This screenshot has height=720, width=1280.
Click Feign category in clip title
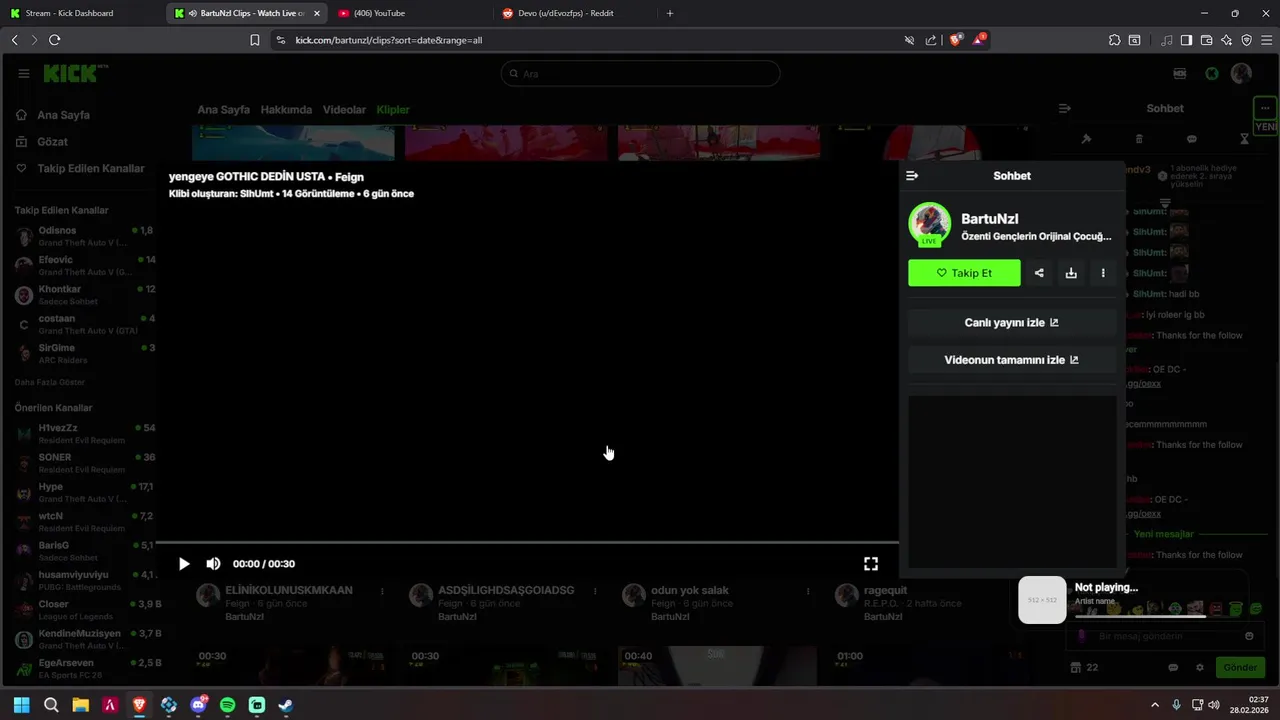click(x=349, y=177)
